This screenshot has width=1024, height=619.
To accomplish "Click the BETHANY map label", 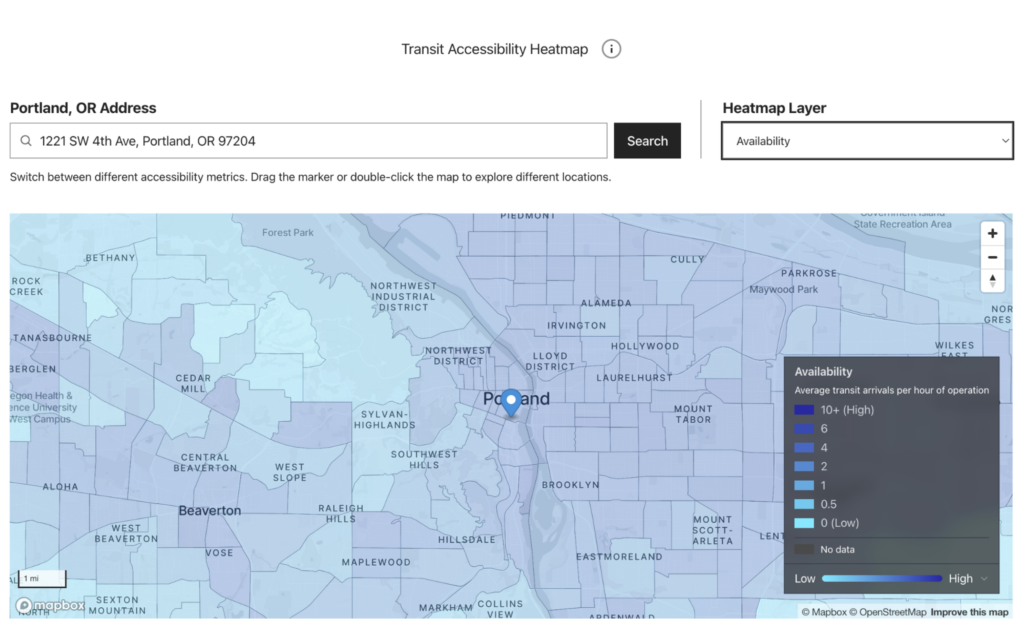I will coord(110,258).
